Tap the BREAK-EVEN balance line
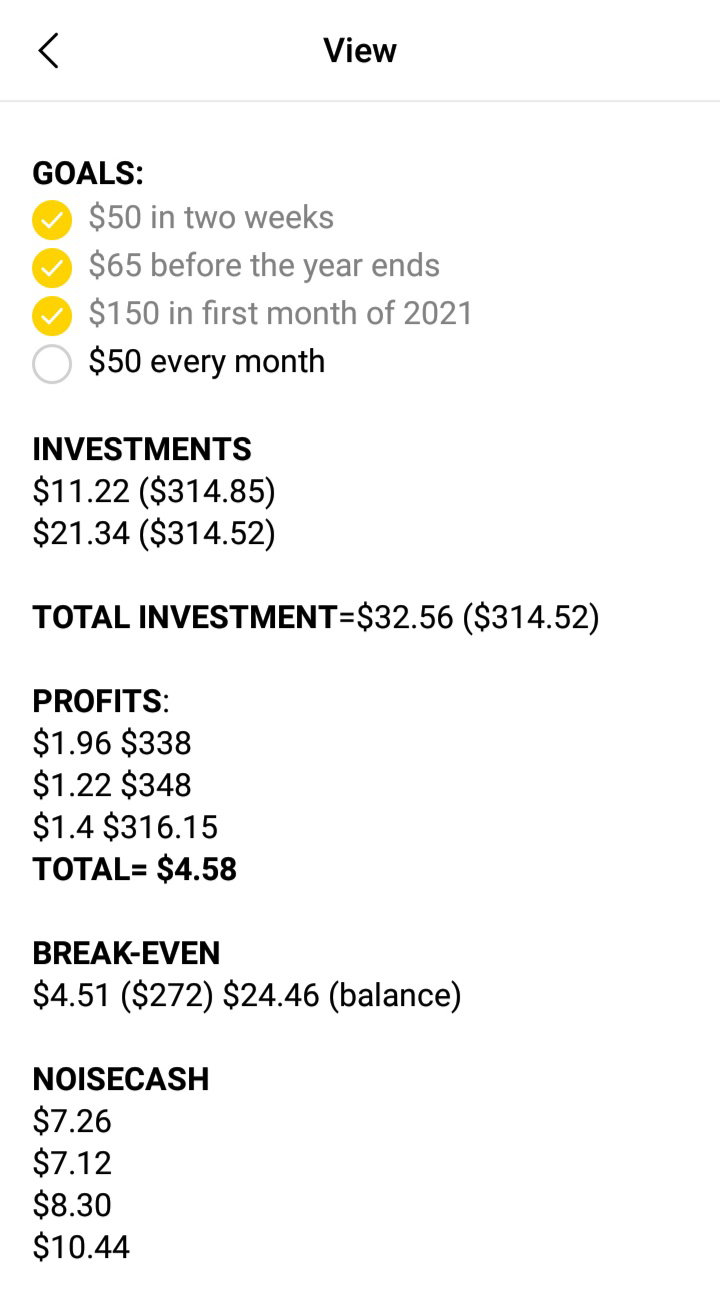Screen dimensions: 720x1307 point(247,995)
